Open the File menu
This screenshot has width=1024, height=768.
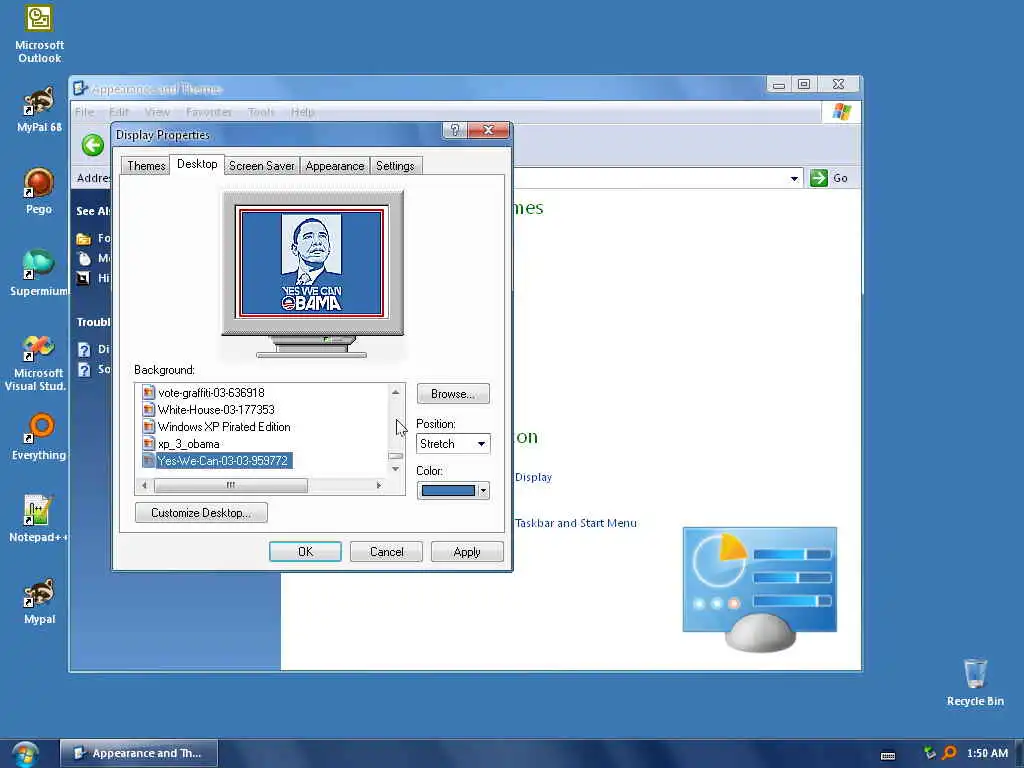click(x=85, y=112)
